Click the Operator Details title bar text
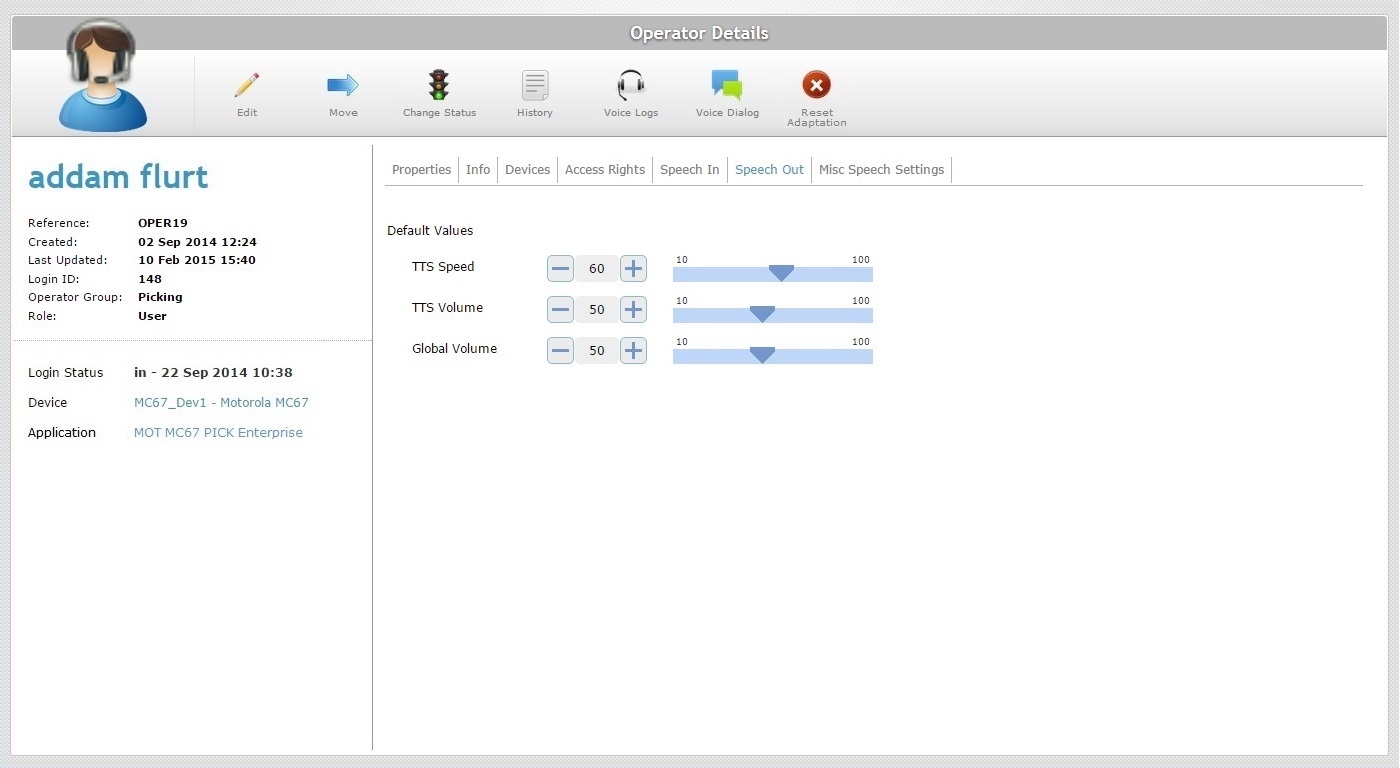Screen dimensions: 1400x768 699,33
